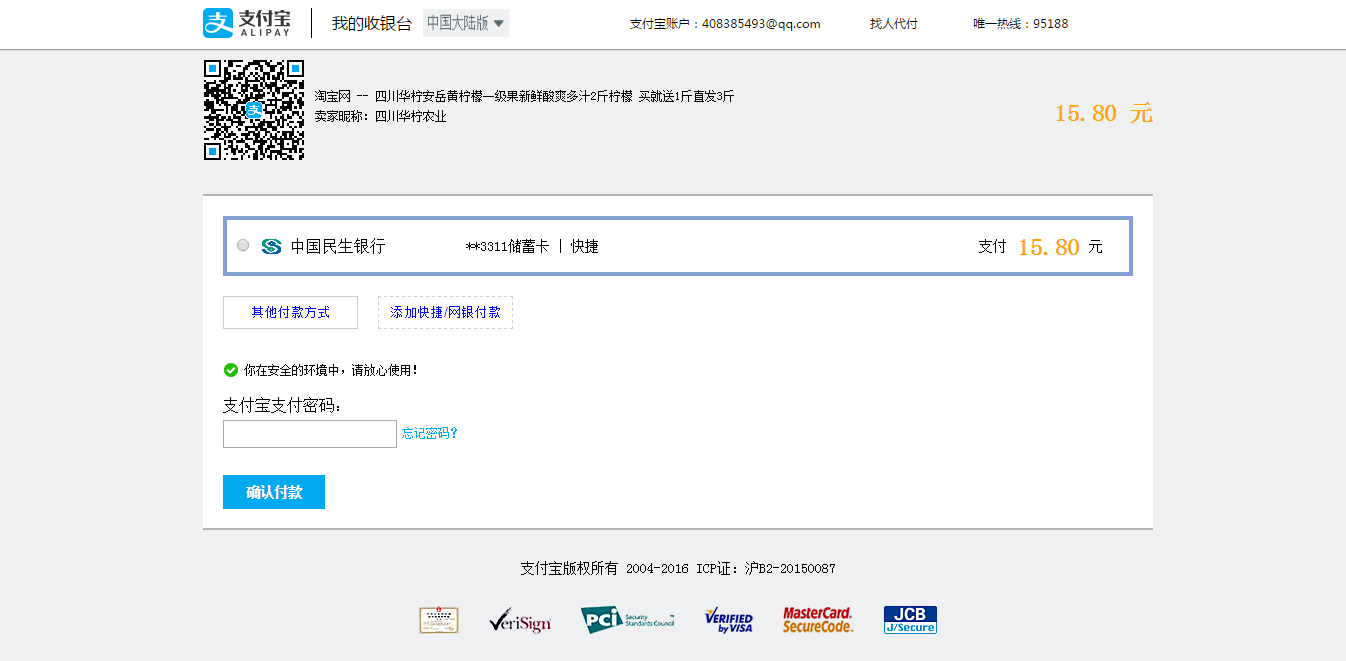Click the 支付 15.80 元 amount in bank row

point(1040,246)
